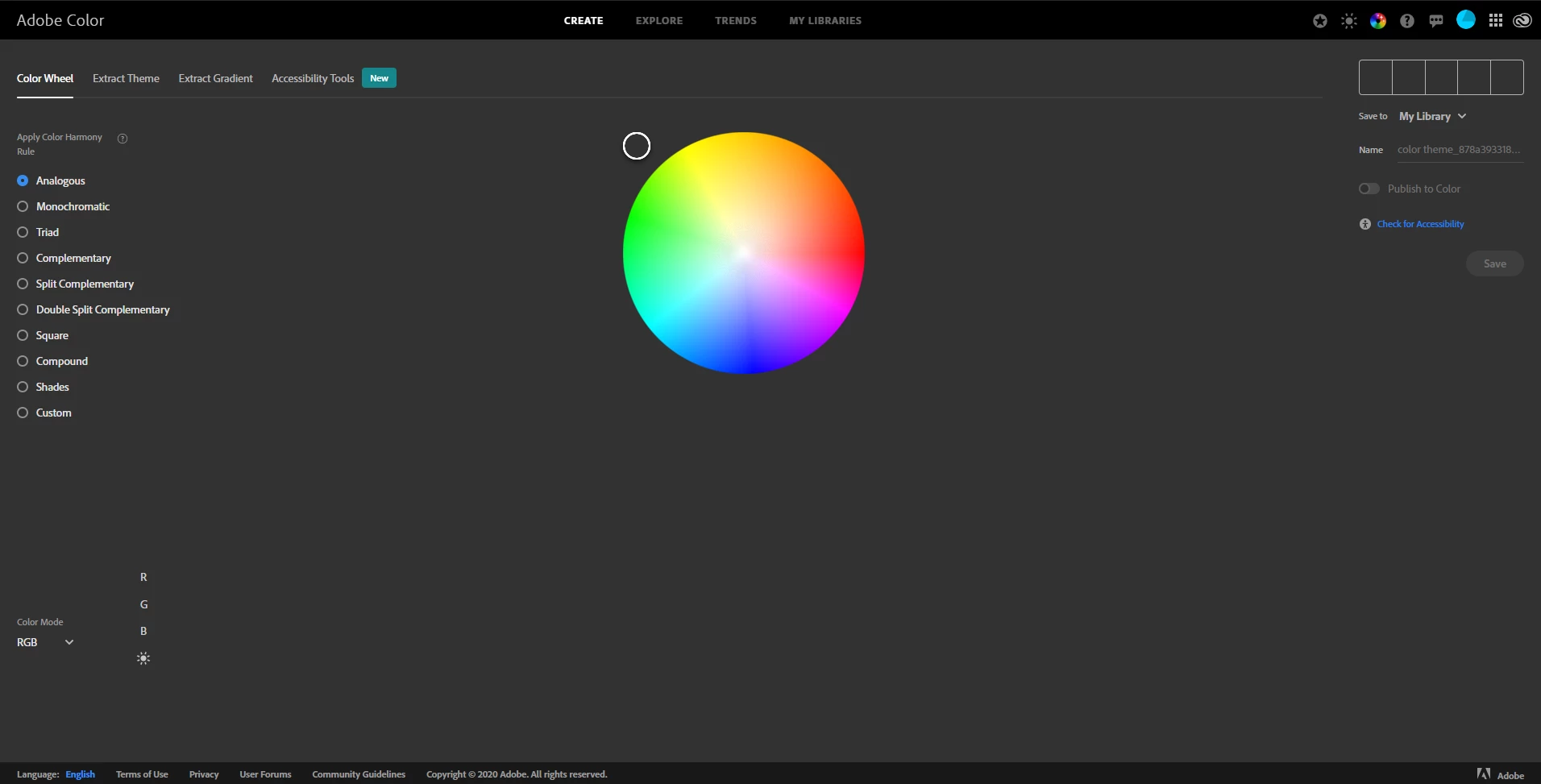Click the fifth empty theme swatch
The image size is (1541, 784).
[x=1507, y=77]
